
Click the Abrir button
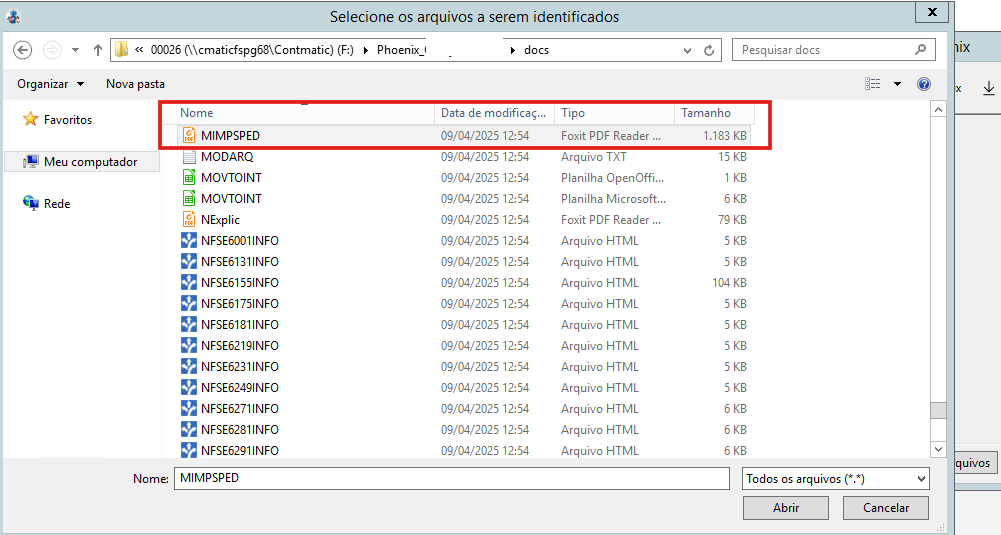point(786,508)
